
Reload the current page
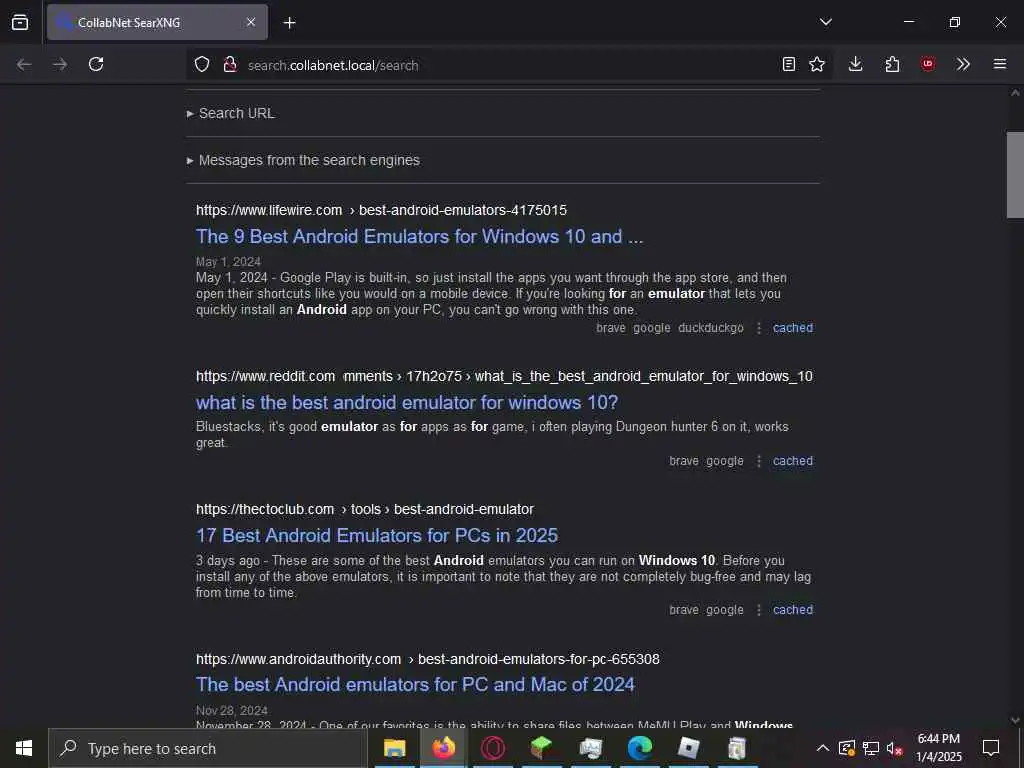click(x=96, y=64)
